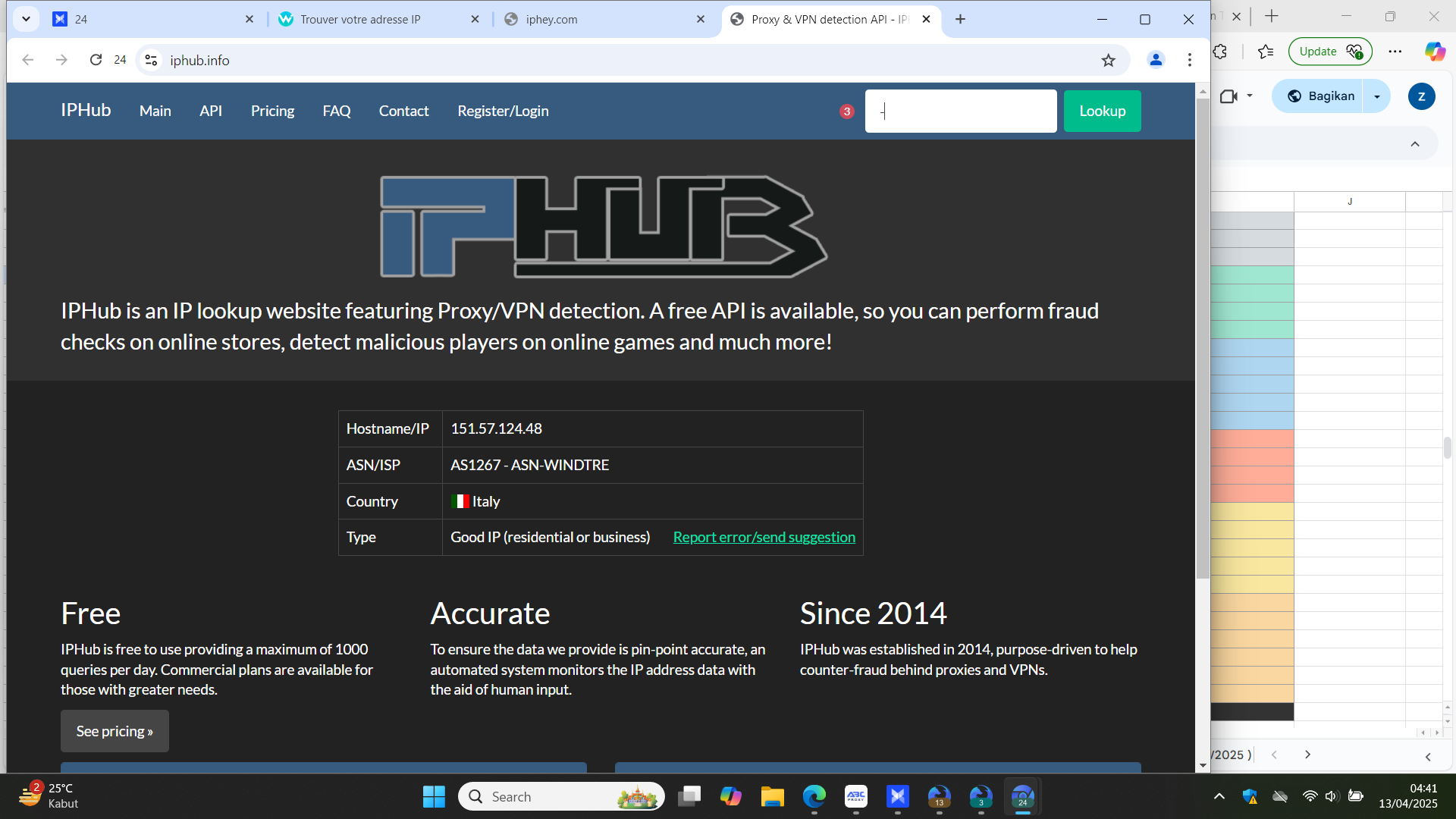Click the IPHub page vertical scrollbar
1456x819 pixels.
coord(1203,338)
